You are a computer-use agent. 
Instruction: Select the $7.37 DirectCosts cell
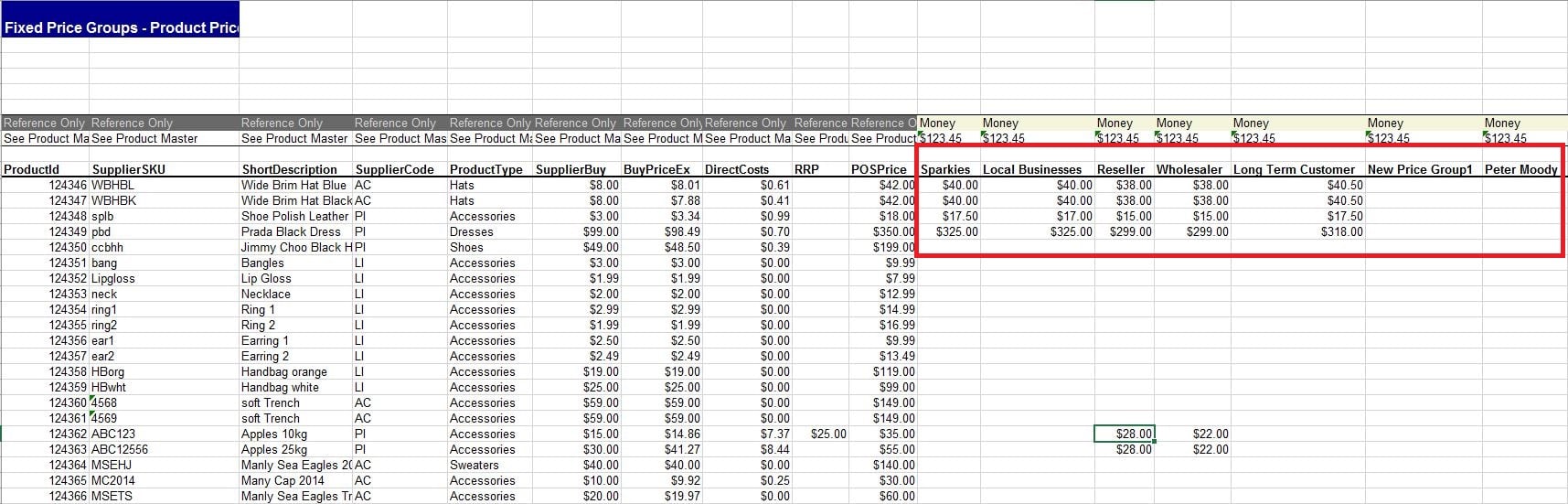[x=747, y=434]
